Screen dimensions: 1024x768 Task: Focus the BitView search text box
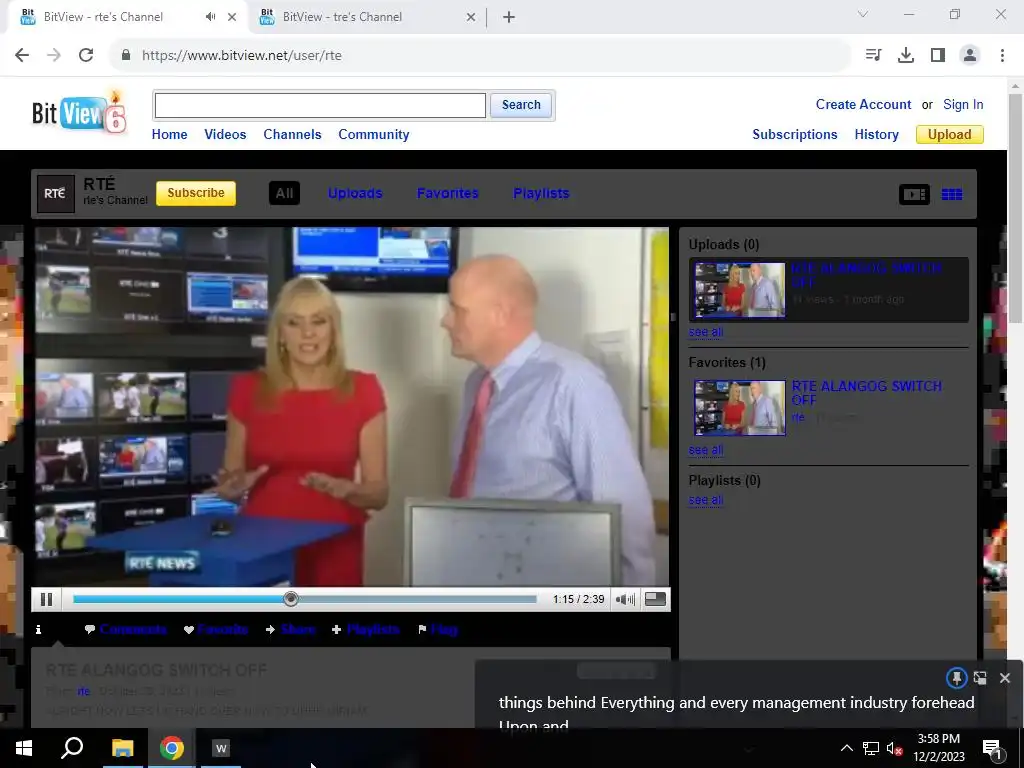point(320,105)
